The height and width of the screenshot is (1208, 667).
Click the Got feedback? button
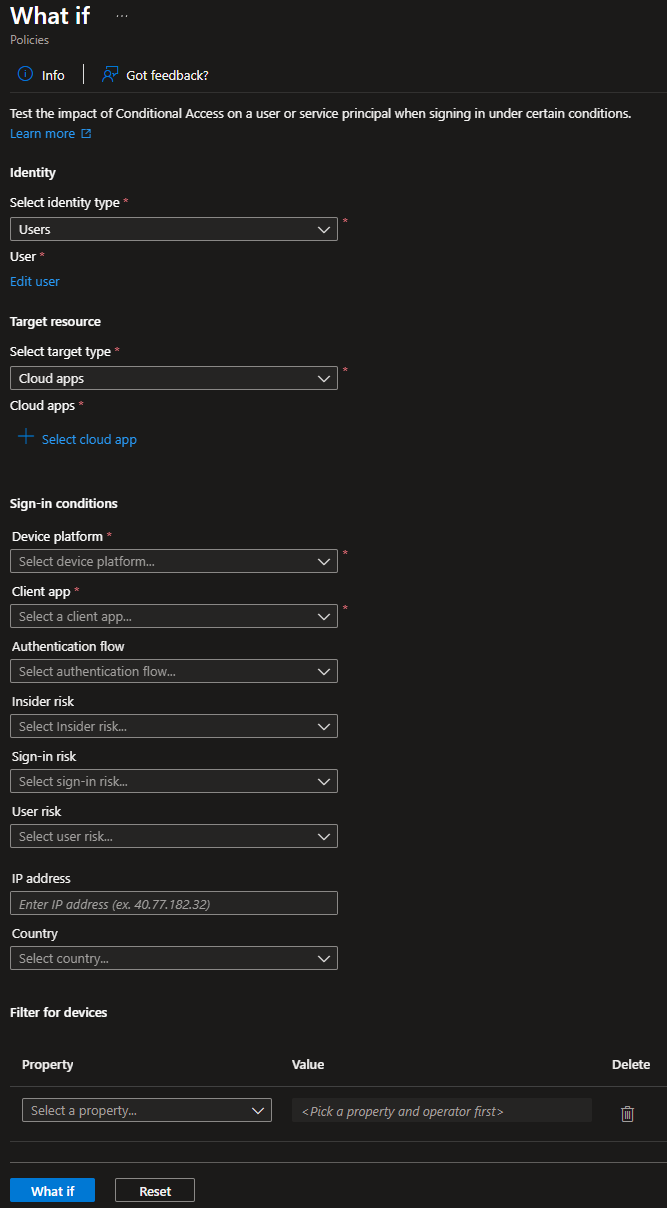tap(155, 75)
